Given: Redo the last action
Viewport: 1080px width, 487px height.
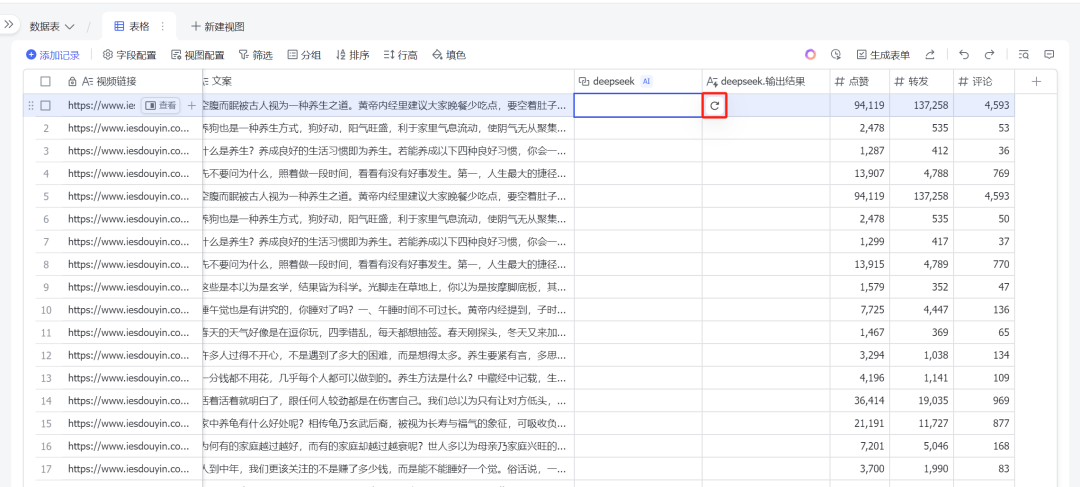Looking at the screenshot, I should coord(990,54).
